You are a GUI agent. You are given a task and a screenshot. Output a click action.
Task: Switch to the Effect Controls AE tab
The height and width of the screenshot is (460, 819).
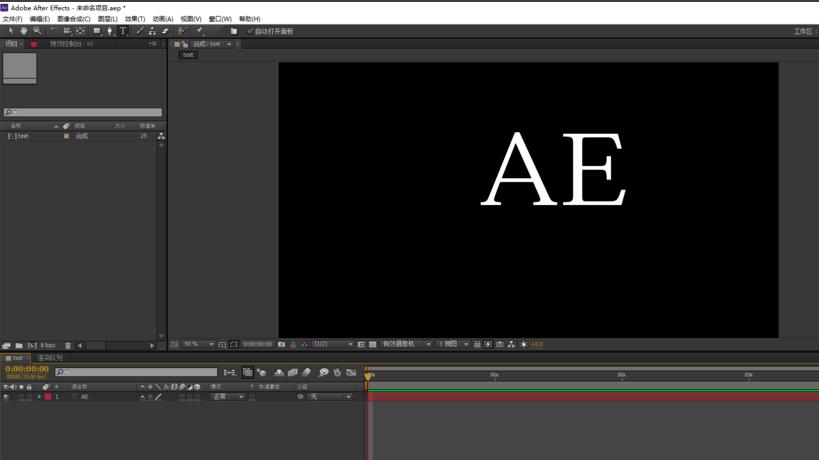coord(72,44)
